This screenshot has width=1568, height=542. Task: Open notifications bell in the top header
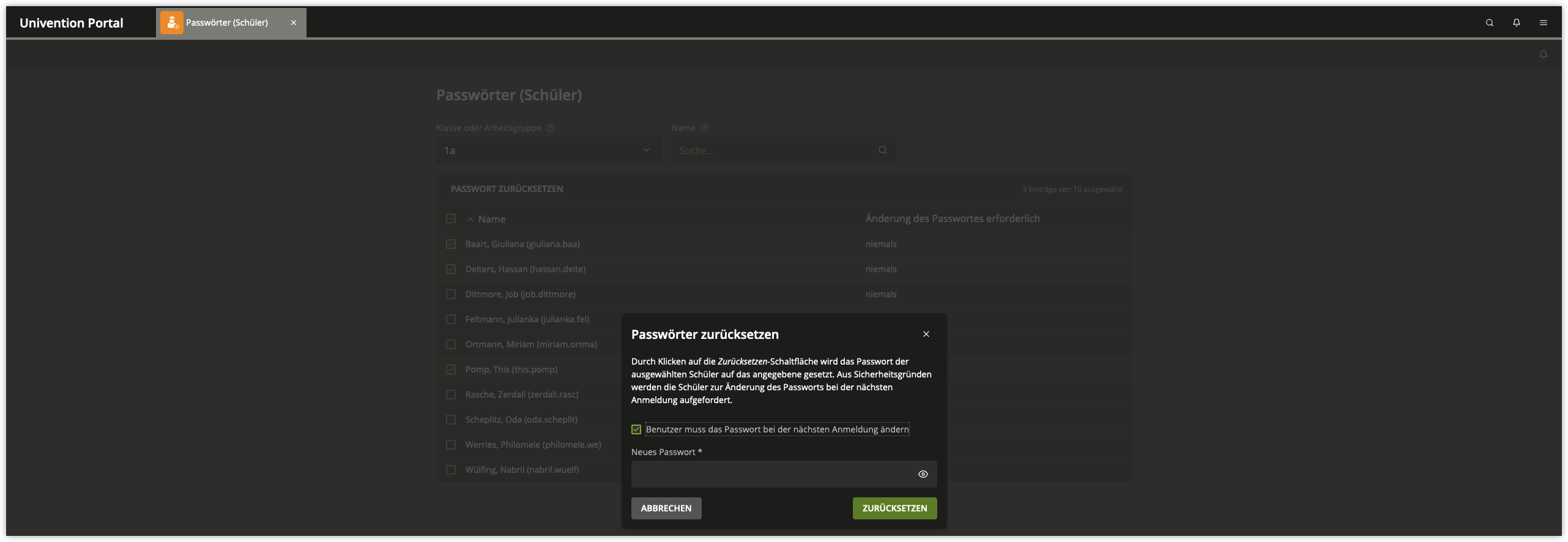1517,23
